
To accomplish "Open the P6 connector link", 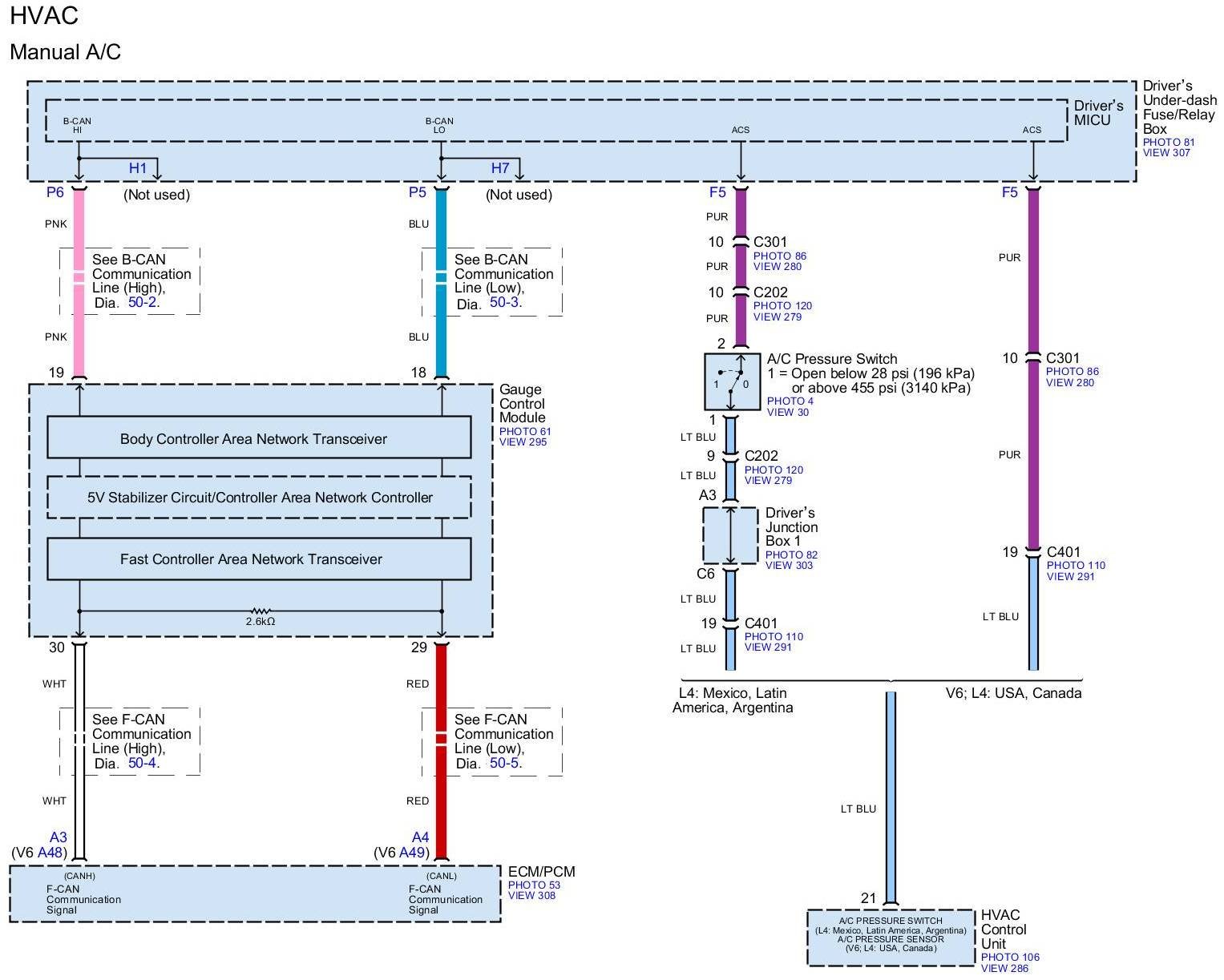I will (x=55, y=192).
